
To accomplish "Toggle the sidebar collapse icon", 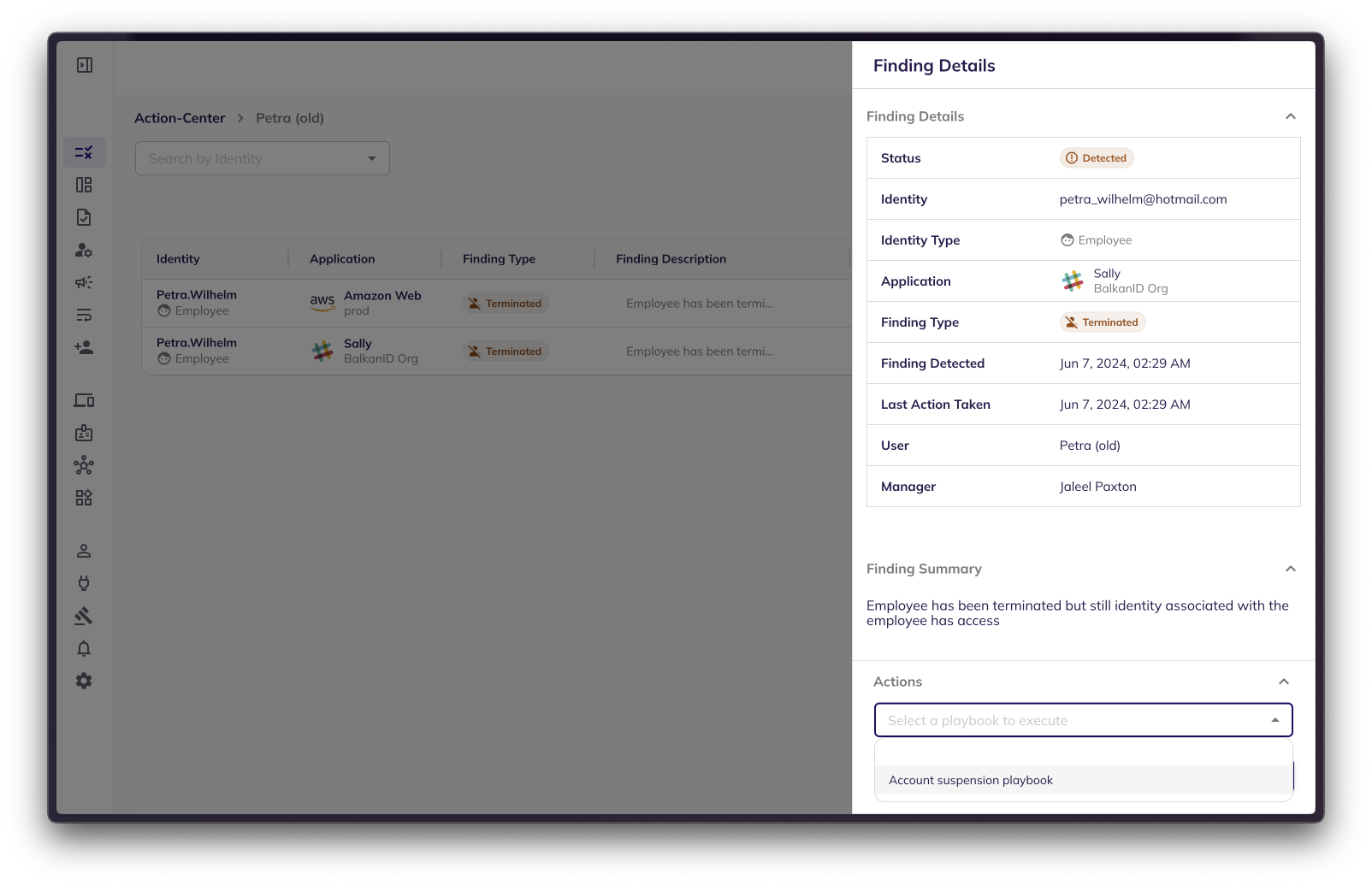I will [85, 65].
